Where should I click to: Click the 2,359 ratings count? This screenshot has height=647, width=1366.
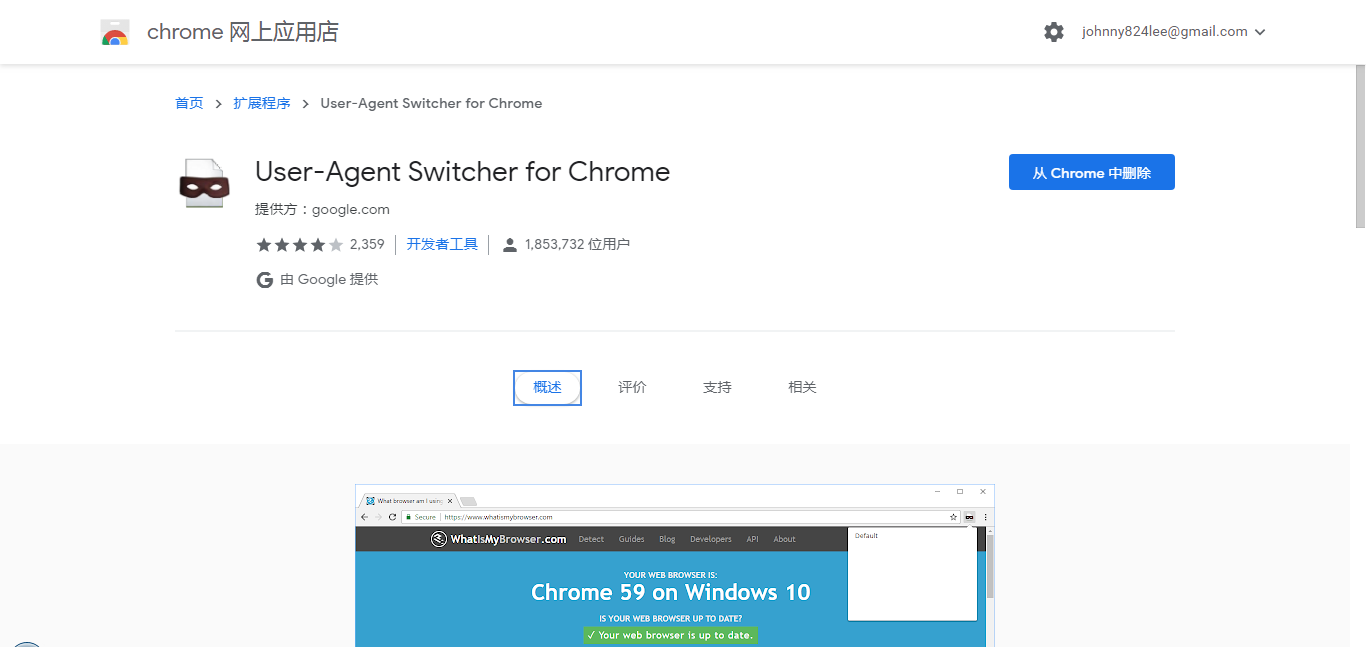(367, 244)
